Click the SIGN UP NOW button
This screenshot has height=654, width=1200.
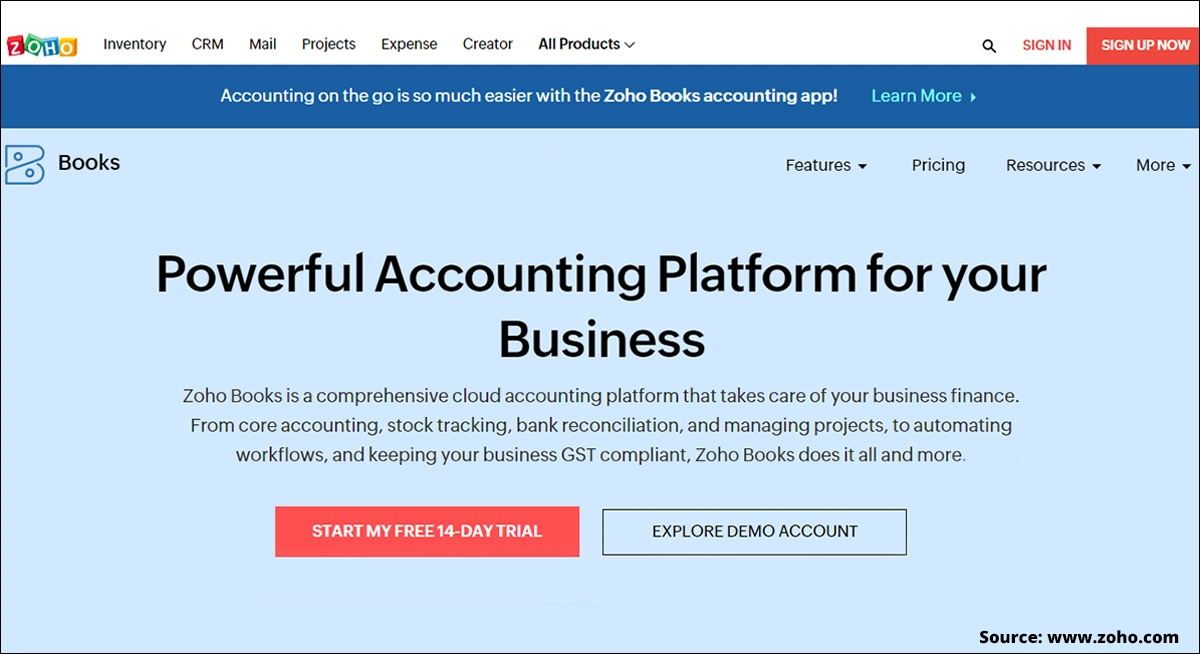pyautogui.click(x=1143, y=45)
